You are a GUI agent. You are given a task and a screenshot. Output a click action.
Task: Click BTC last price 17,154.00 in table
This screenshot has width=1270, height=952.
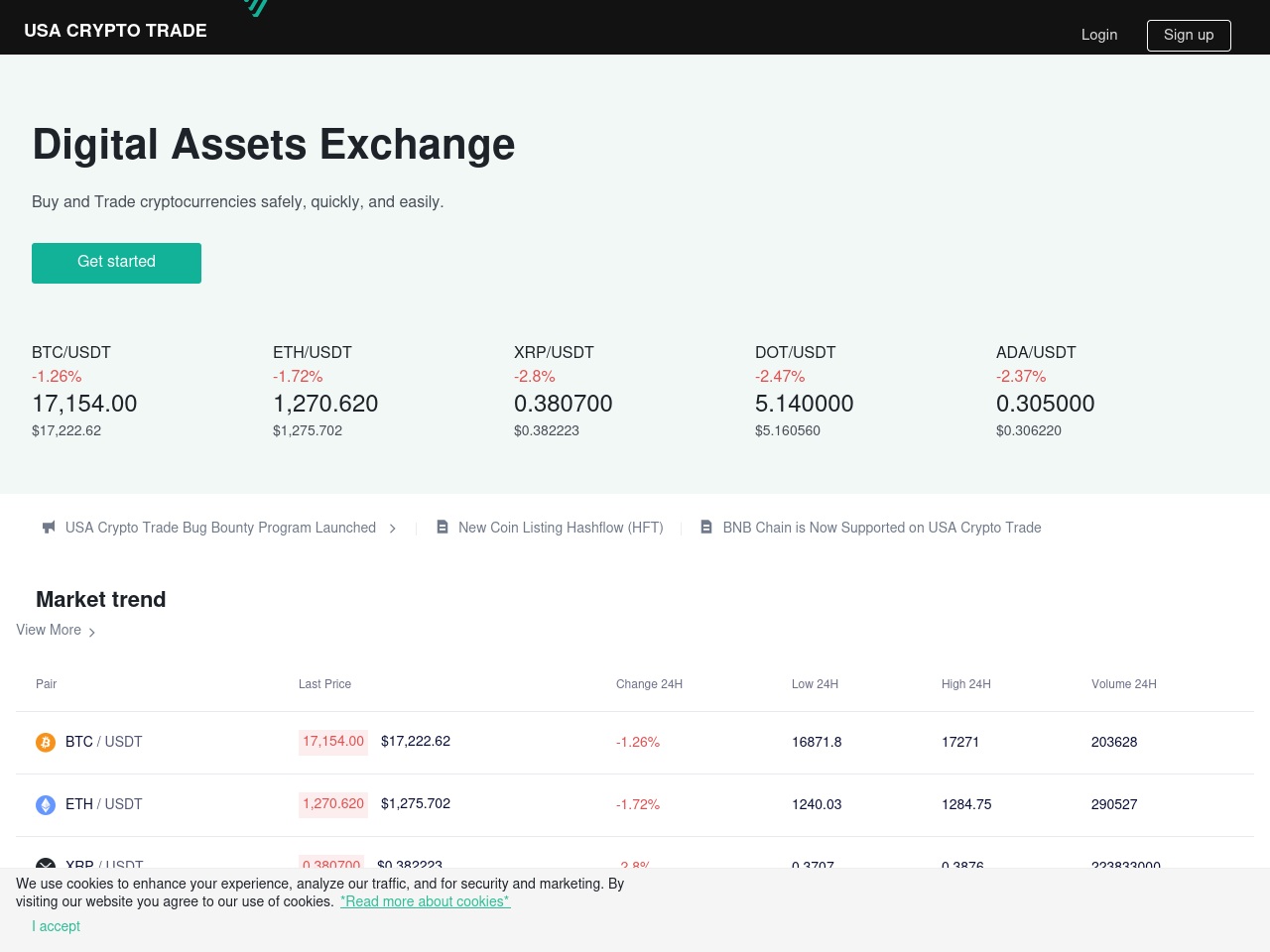pyautogui.click(x=333, y=742)
